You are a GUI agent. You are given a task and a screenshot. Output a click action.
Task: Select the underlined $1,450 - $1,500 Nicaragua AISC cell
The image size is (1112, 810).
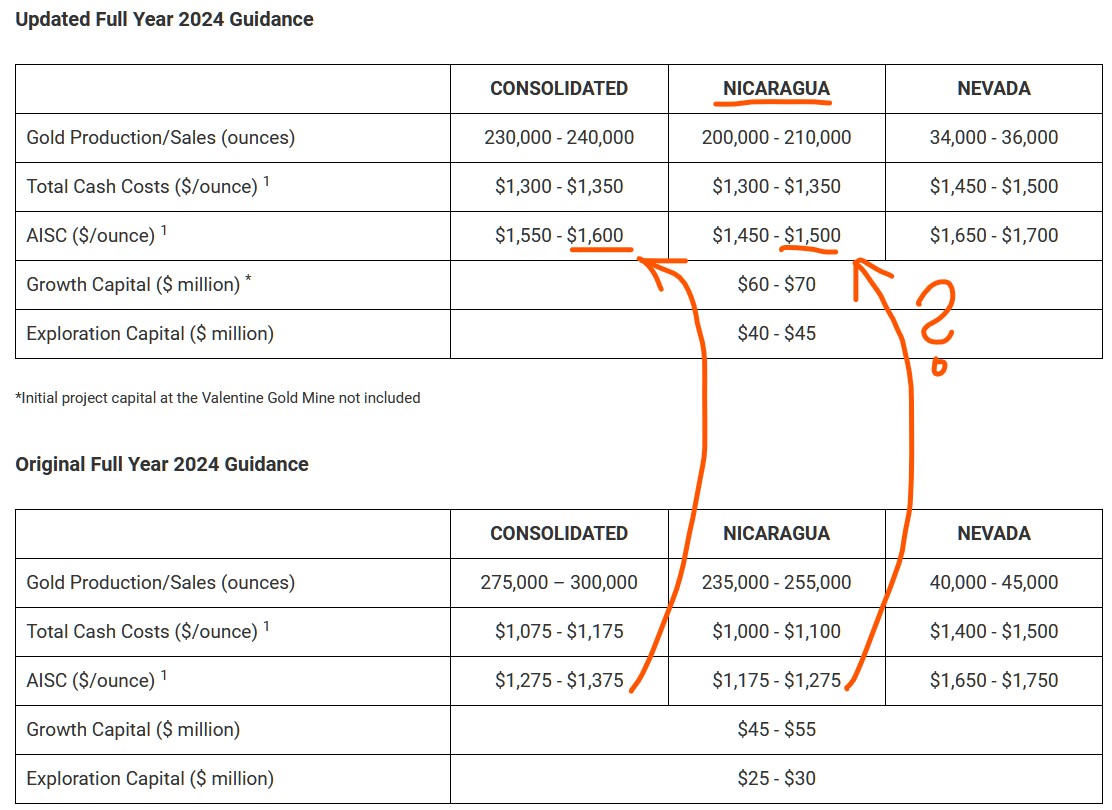click(x=776, y=235)
